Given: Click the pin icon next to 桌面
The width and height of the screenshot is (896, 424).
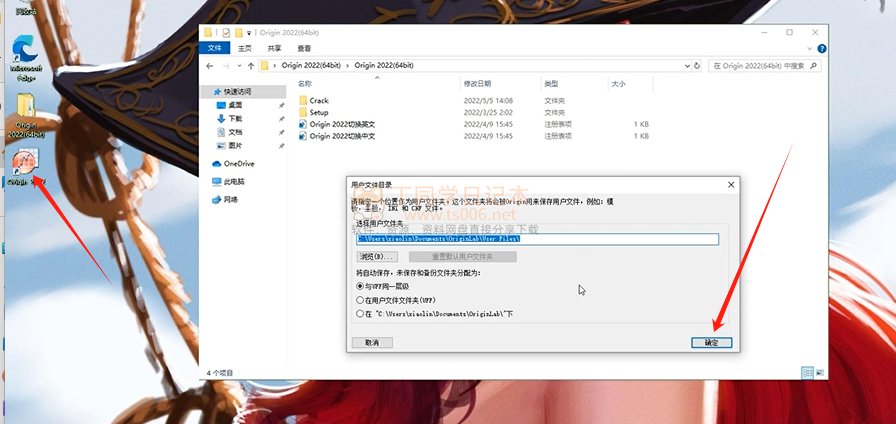Looking at the screenshot, I should (281, 106).
